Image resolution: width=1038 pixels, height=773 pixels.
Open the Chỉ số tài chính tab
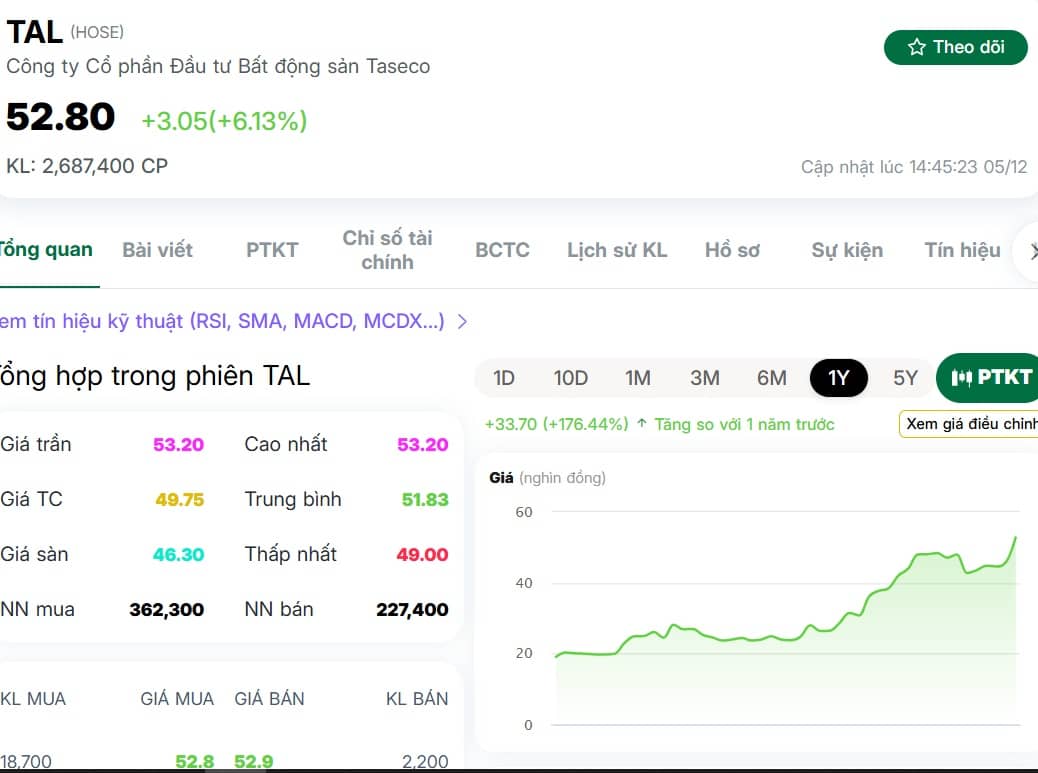pyautogui.click(x=387, y=251)
